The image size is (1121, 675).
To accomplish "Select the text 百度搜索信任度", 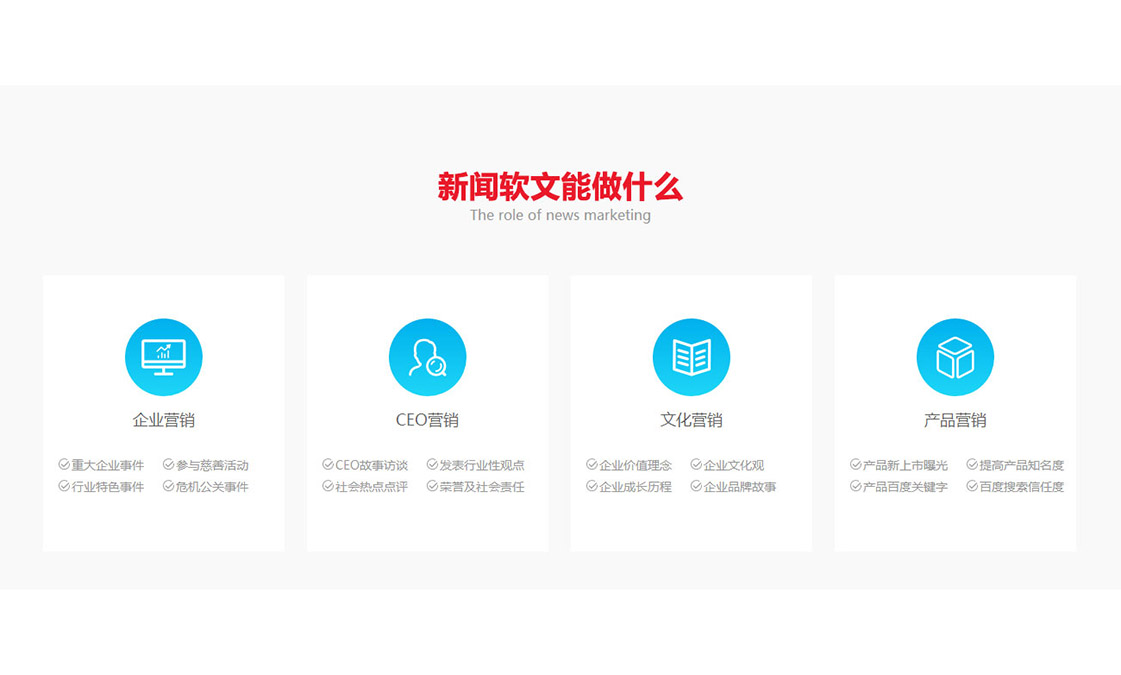I will click(x=1022, y=487).
